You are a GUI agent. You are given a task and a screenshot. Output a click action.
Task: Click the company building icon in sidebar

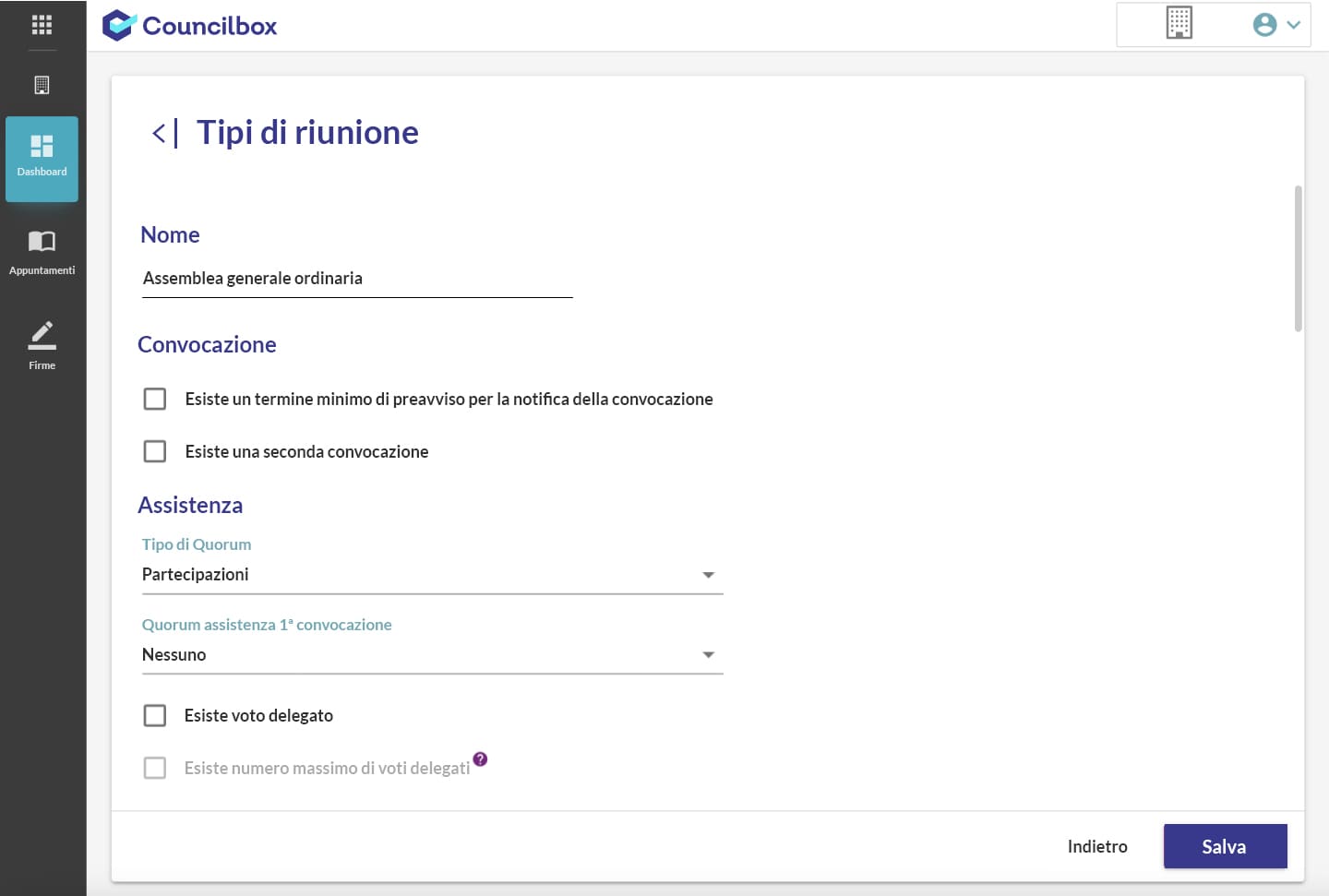pos(42,85)
